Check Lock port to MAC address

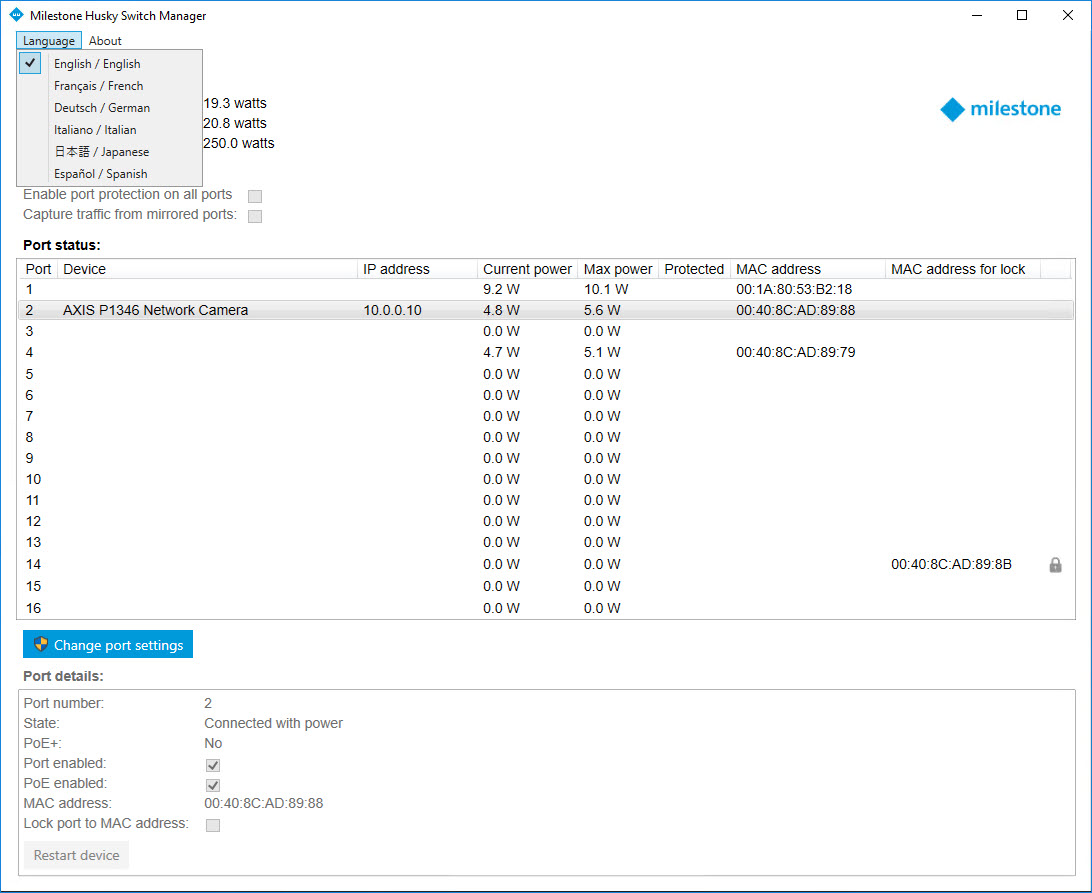coord(213,825)
